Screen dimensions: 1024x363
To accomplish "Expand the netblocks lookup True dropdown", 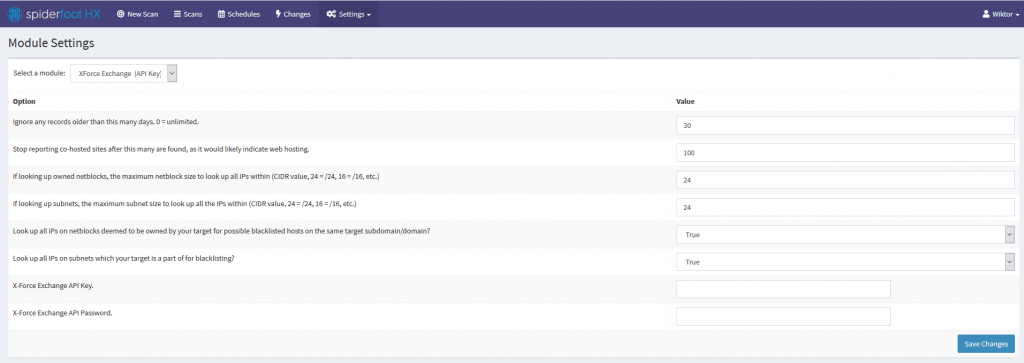I will [x=845, y=234].
